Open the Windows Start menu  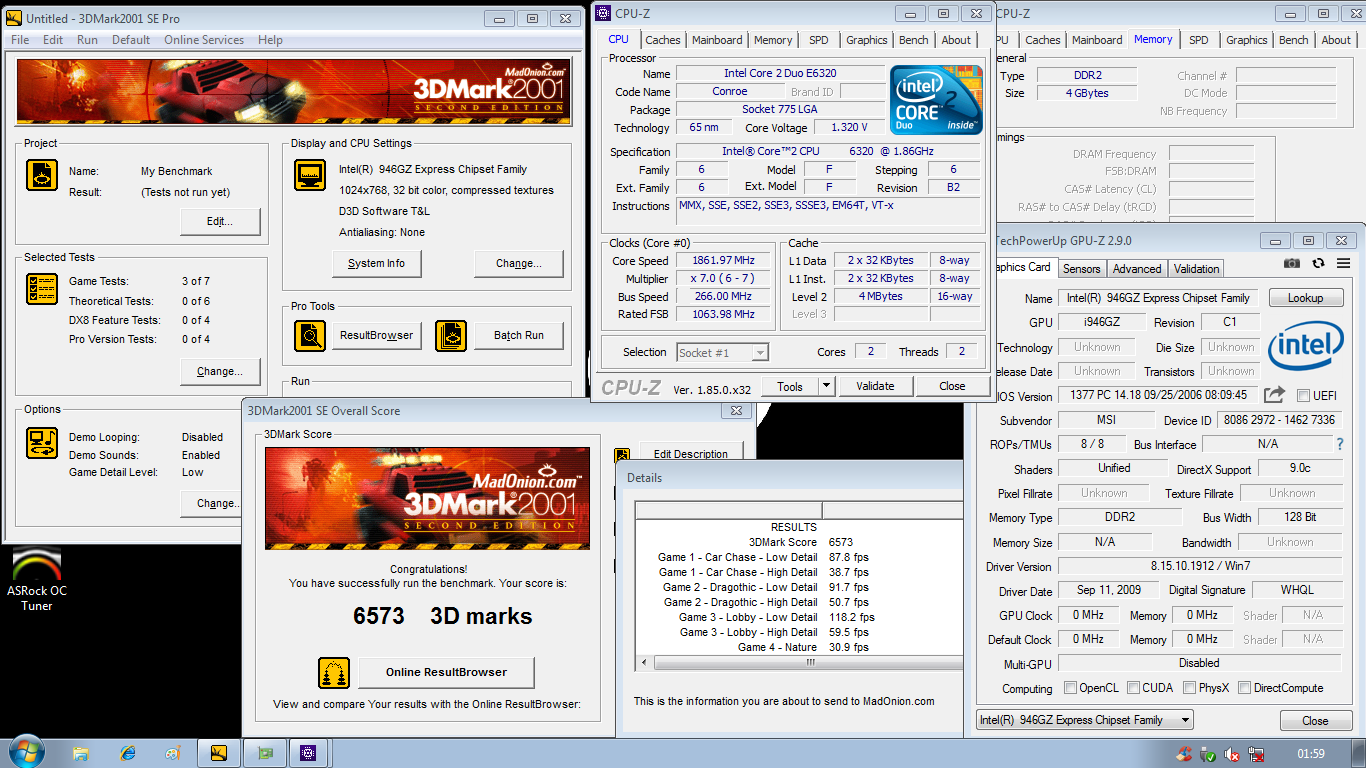(x=25, y=752)
